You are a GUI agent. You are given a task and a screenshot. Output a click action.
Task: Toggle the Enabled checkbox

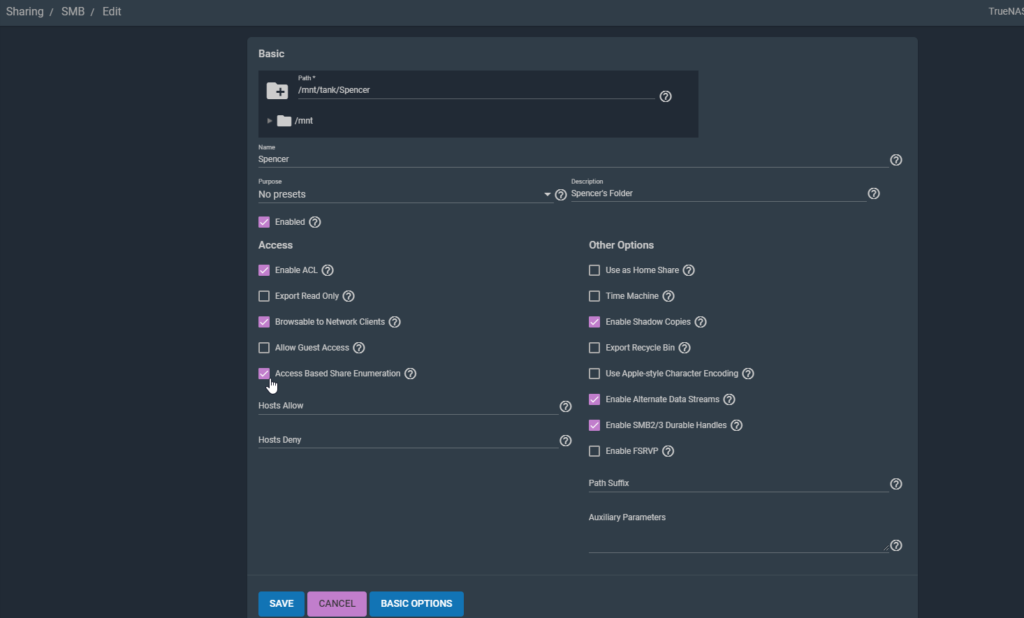click(264, 222)
